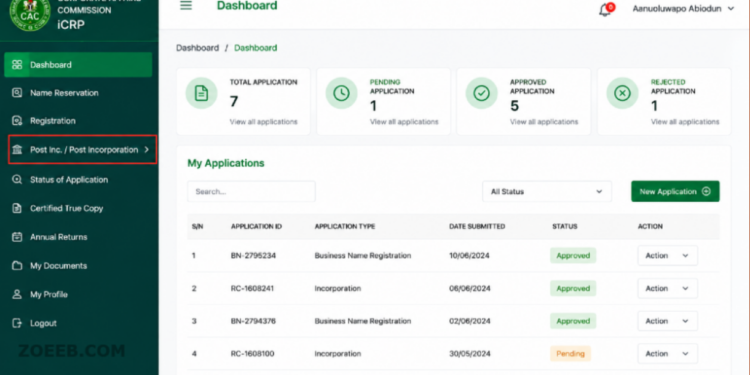Screen dimensions: 750x375
Task: Click Approved status badge for RC-1608241
Action: 573,288
